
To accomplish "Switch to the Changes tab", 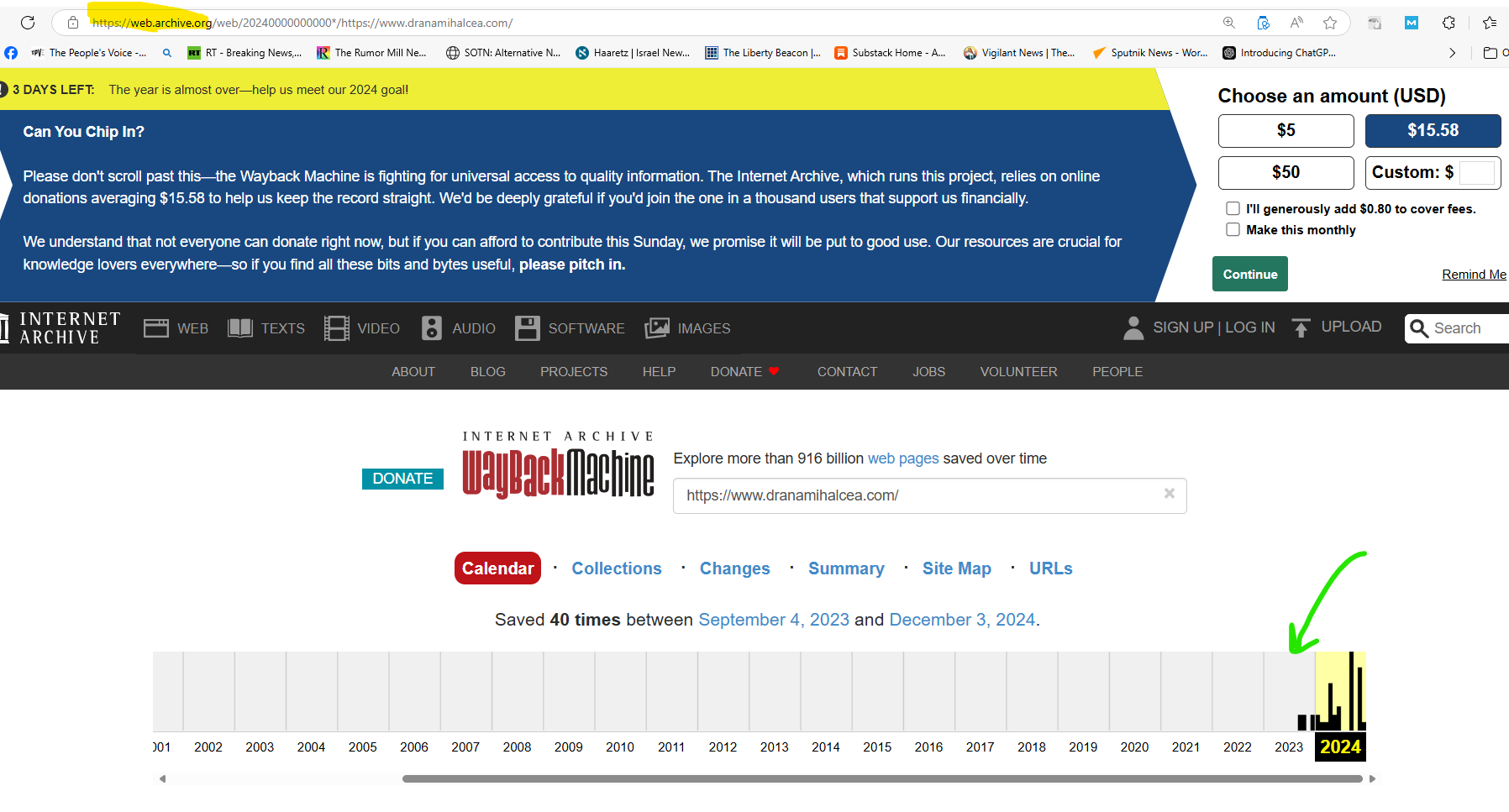I will 735,568.
